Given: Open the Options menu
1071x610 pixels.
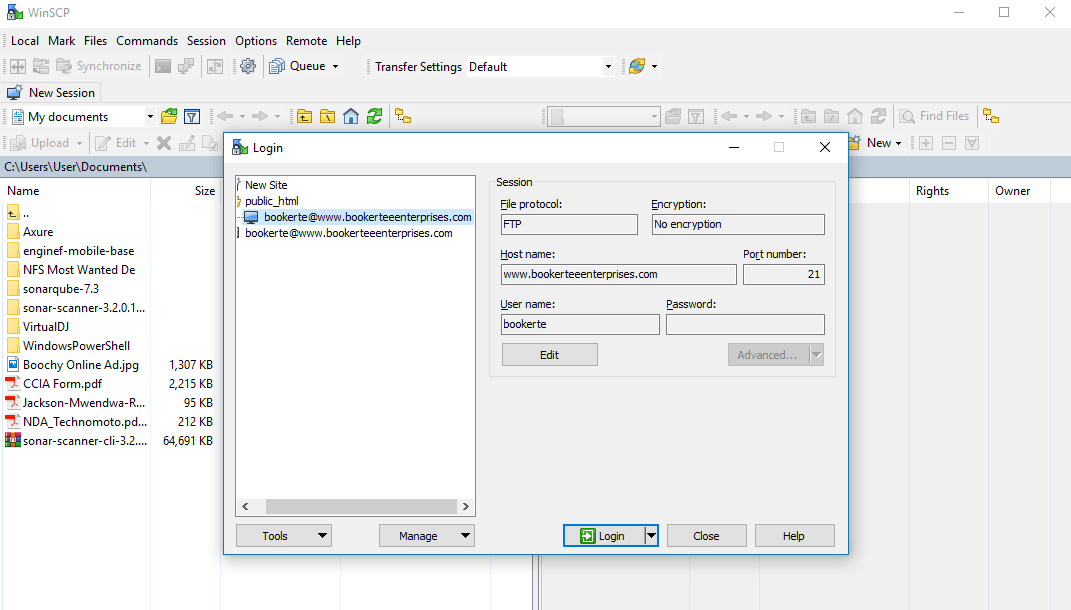Looking at the screenshot, I should 256,41.
